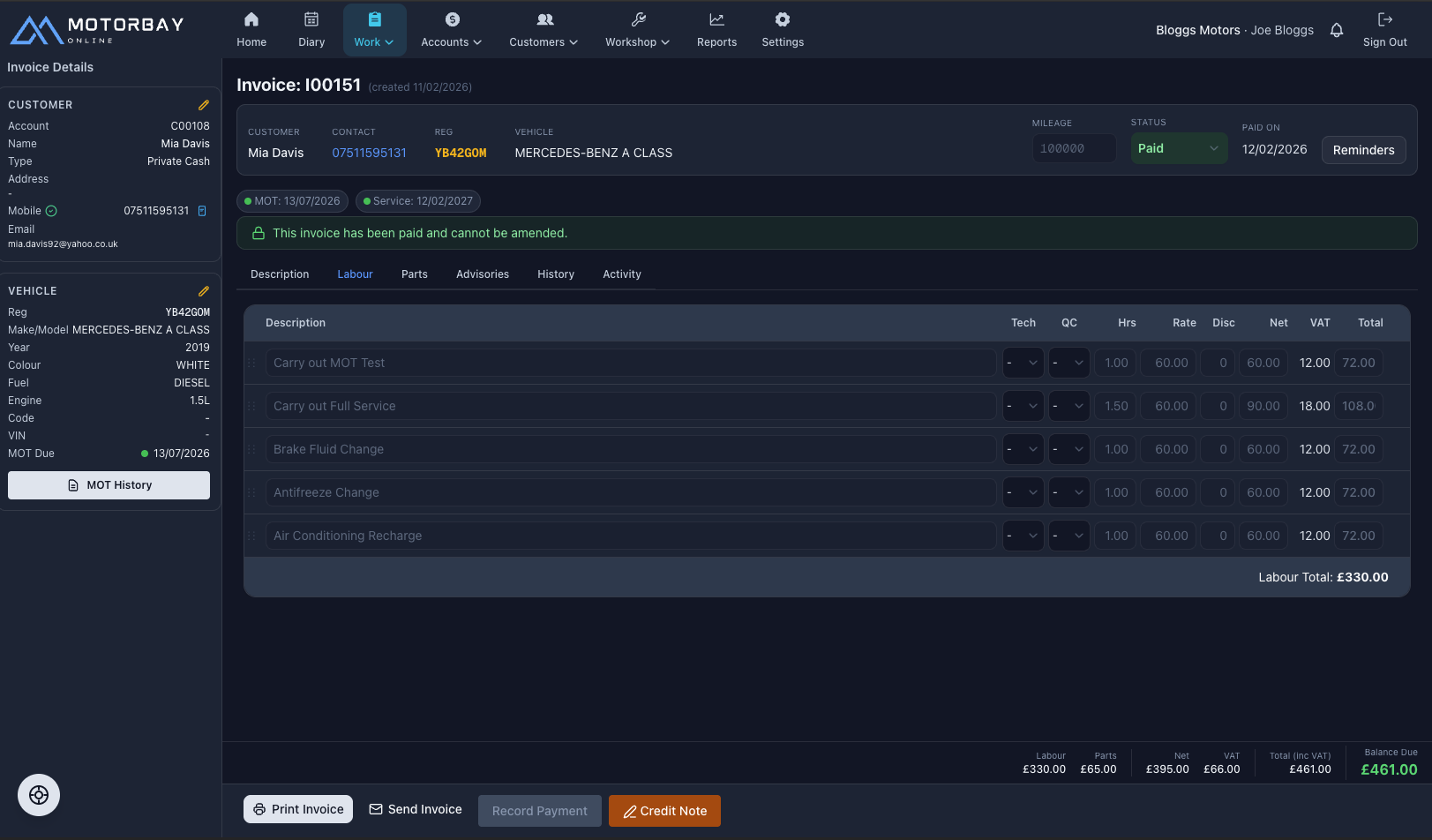Switch to the Parts tab

pos(414,274)
